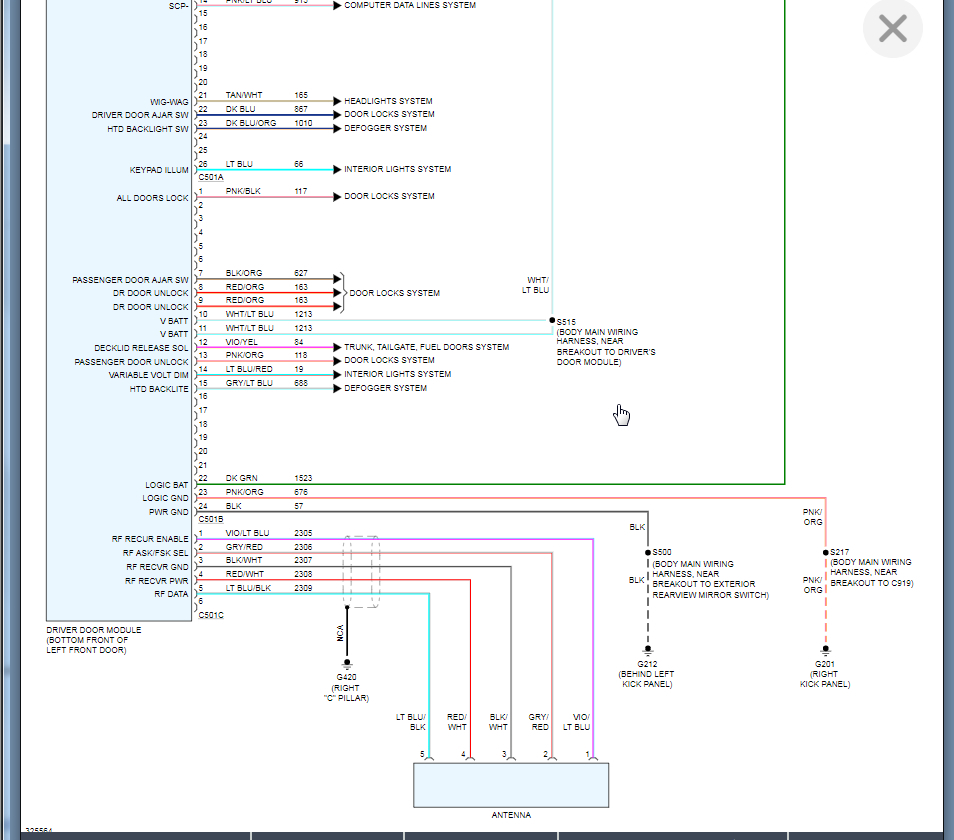Screen dimensions: 954x840
Task: Click arrow on TAN/WHT wire 165
Action: tap(337, 101)
